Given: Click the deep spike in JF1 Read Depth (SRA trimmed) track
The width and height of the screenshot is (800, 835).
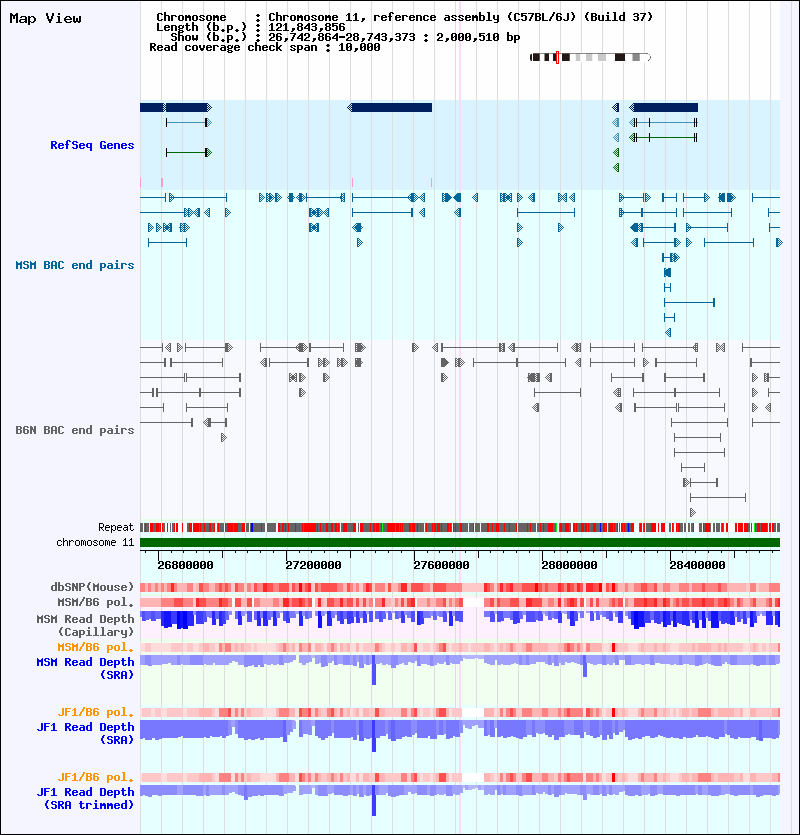Looking at the screenshot, I should 374,800.
